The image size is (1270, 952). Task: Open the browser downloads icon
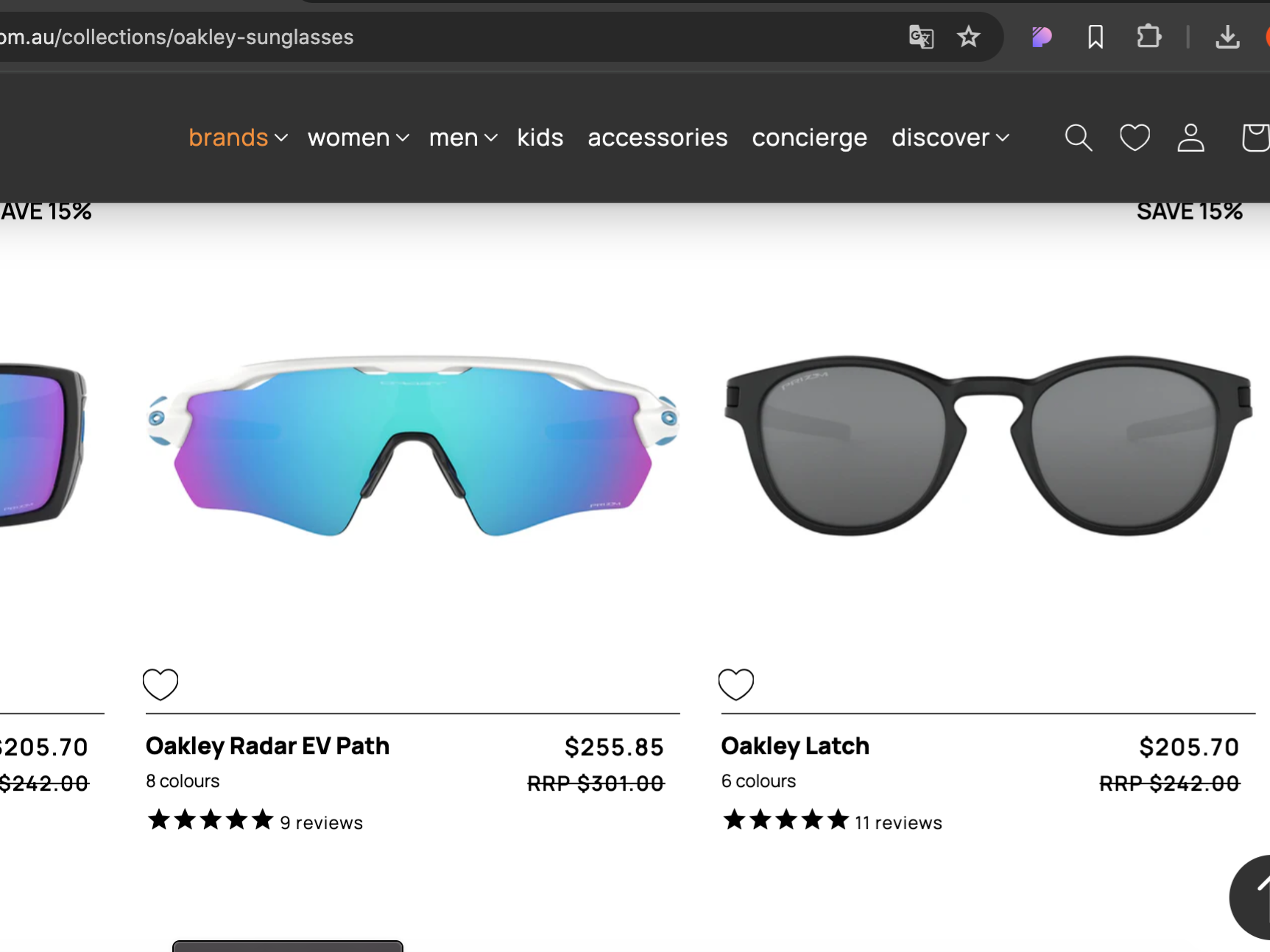pos(1227,37)
